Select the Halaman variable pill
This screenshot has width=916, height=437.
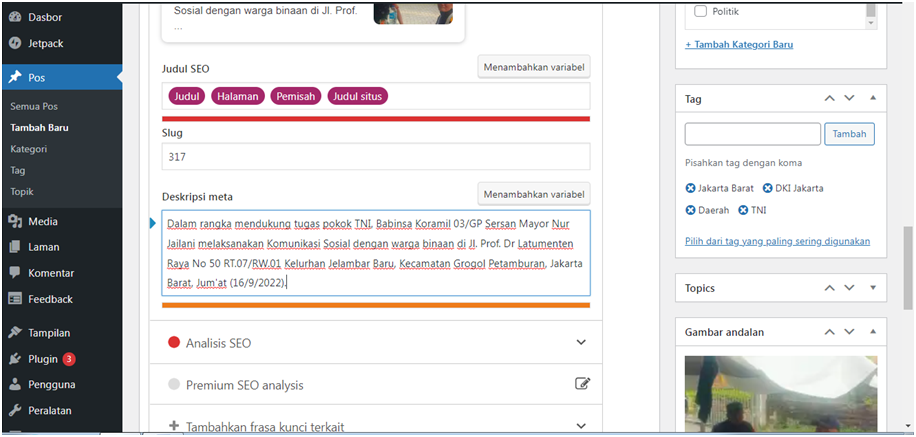[238, 96]
